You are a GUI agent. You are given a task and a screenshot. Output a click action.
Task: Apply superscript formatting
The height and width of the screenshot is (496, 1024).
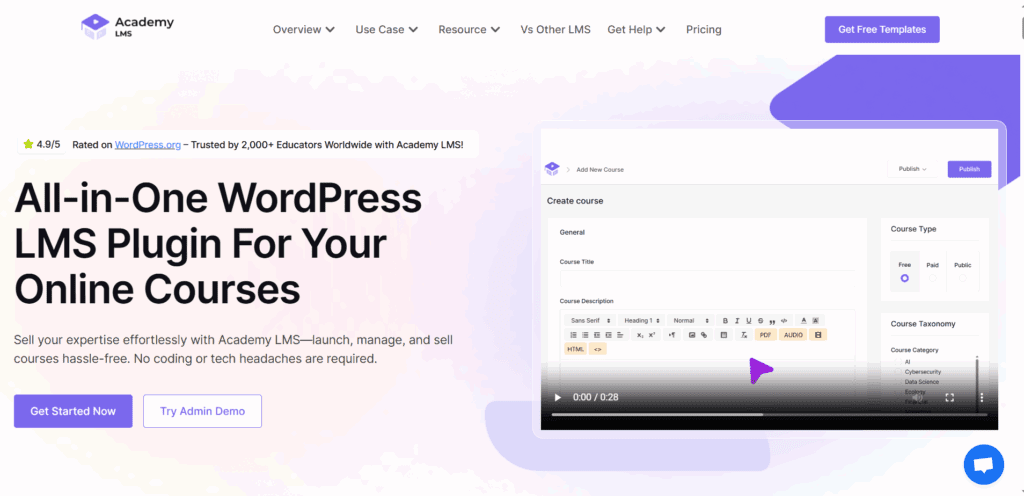tap(652, 335)
